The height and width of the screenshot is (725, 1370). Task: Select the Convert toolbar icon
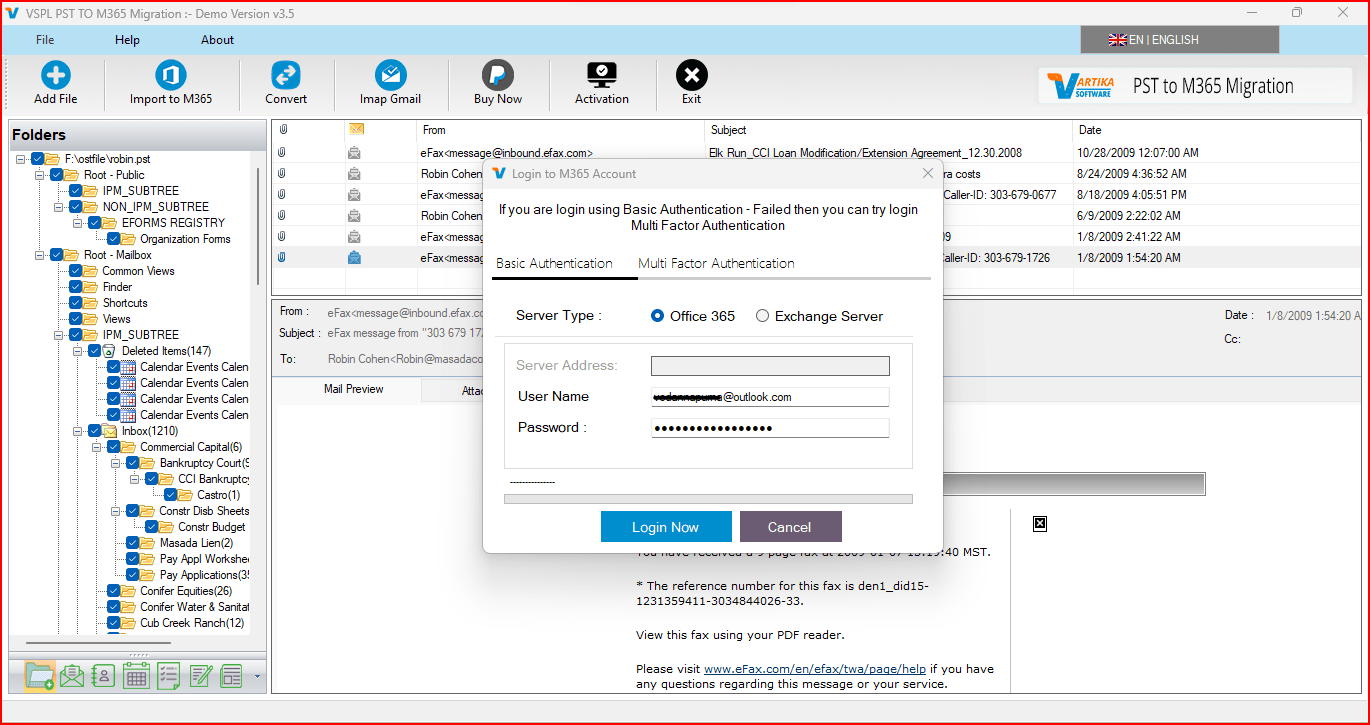(x=286, y=77)
